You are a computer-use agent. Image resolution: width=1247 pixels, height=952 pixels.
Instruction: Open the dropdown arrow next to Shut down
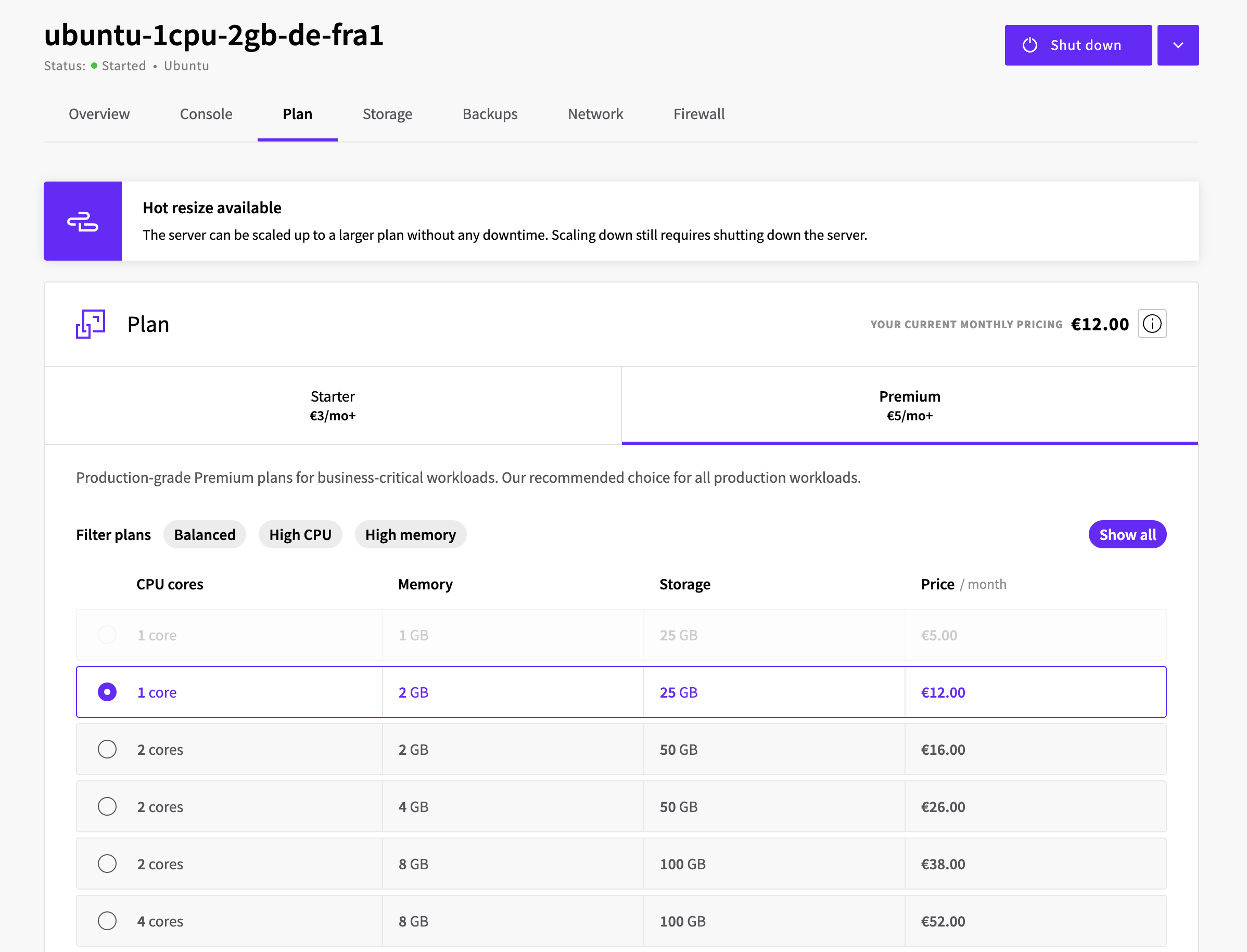(x=1178, y=45)
